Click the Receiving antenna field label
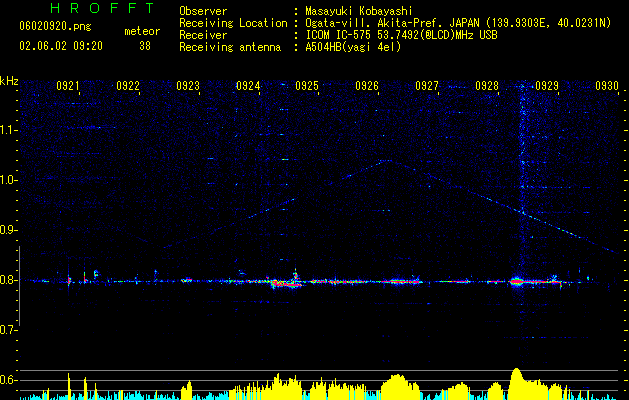 230,47
